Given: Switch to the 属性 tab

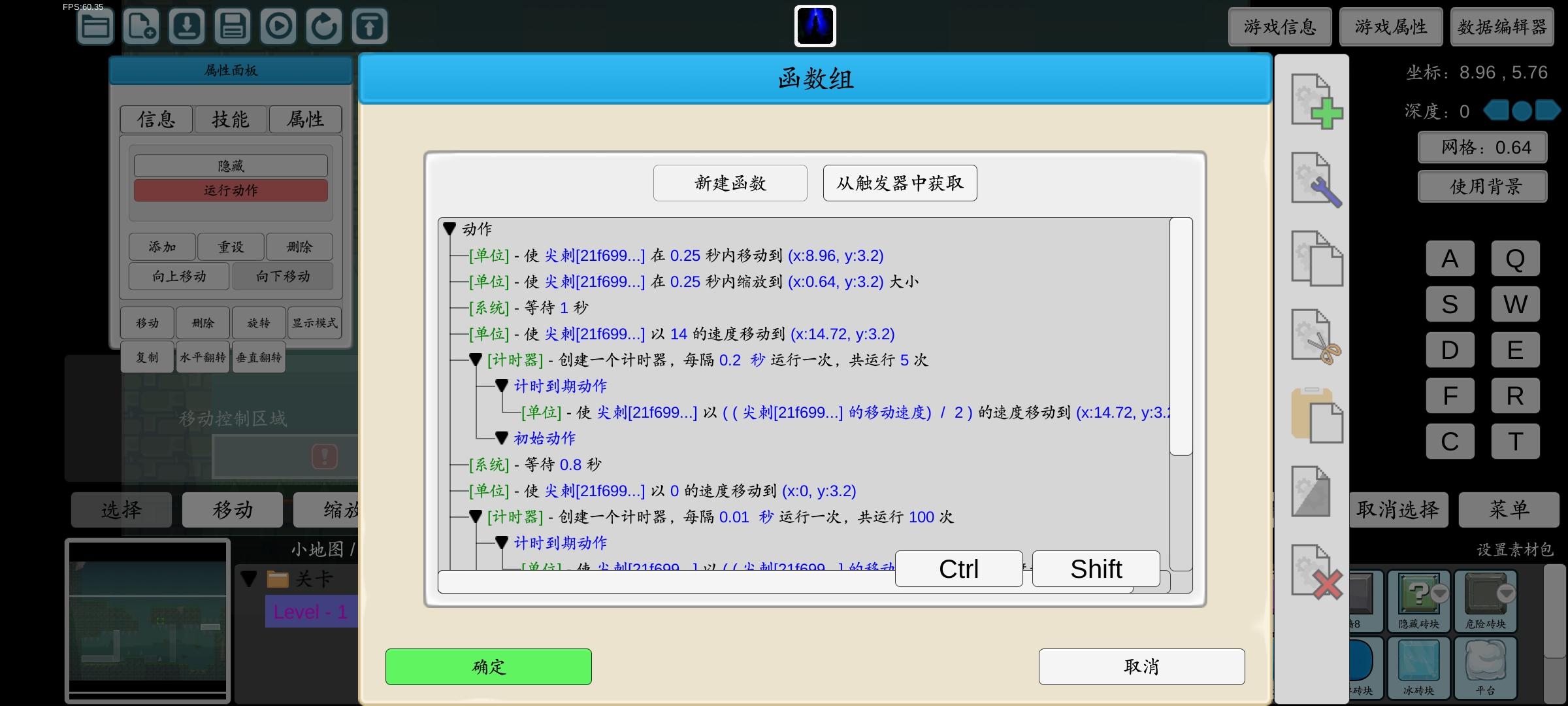Looking at the screenshot, I should 305,119.
